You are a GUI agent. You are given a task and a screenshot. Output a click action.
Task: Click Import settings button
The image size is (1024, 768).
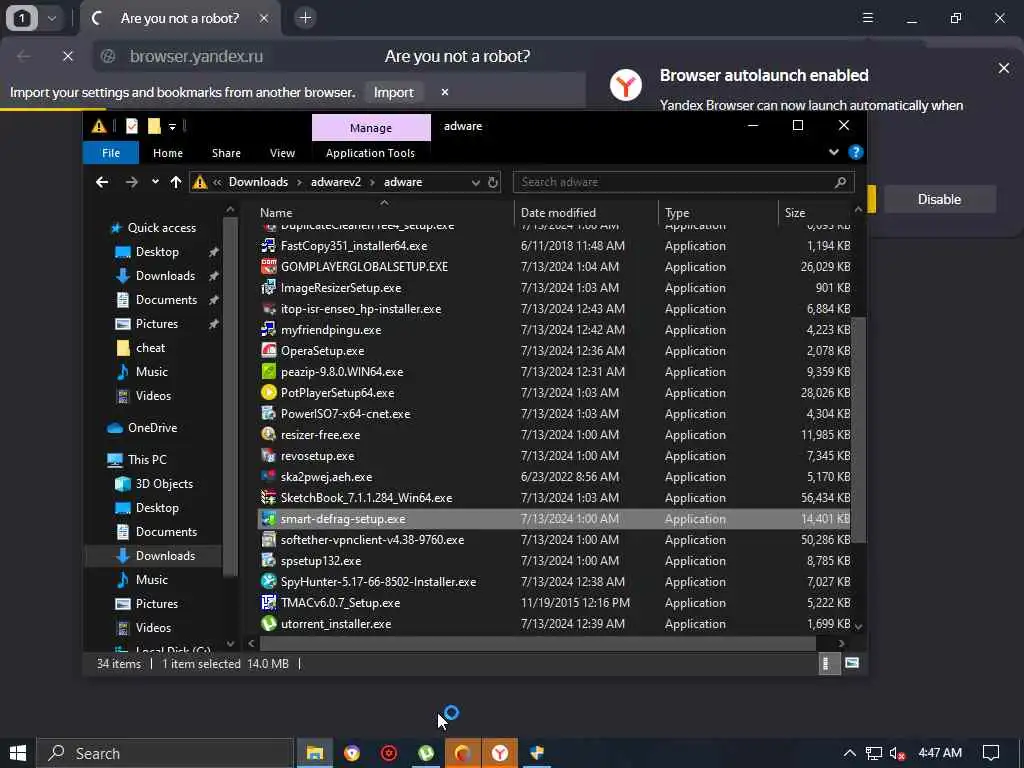(394, 92)
